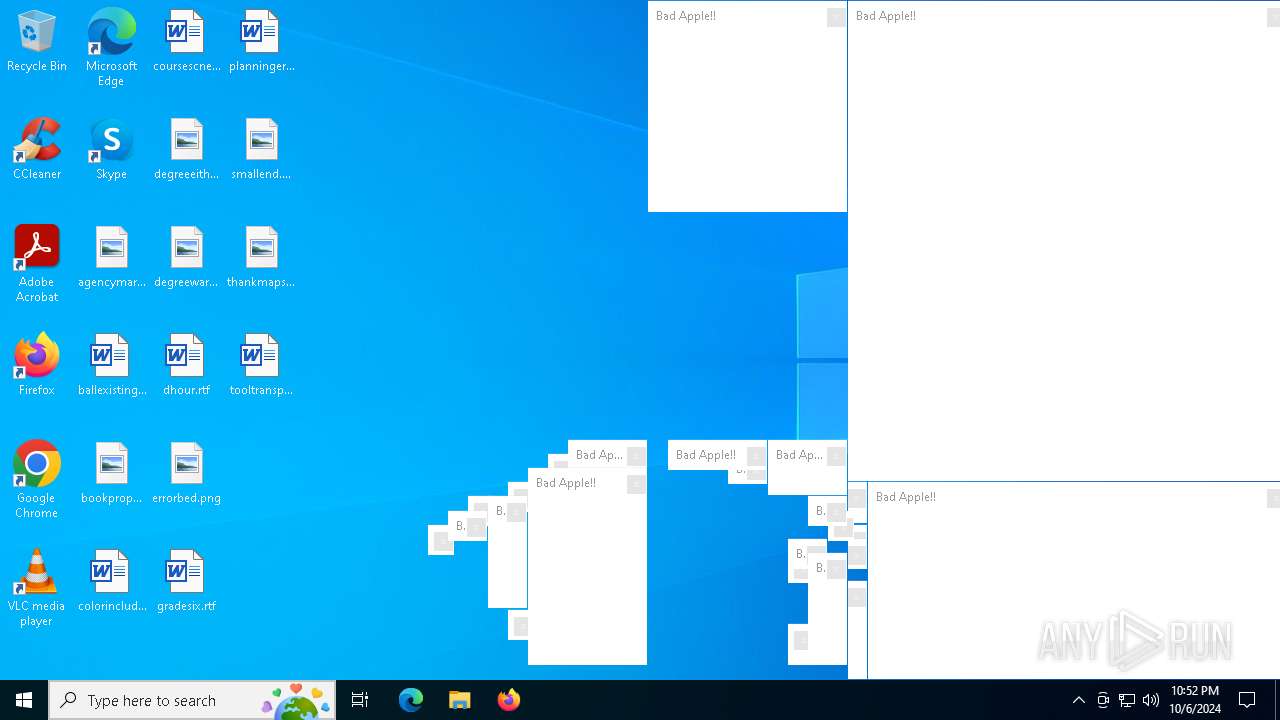Select the dhour.rtf file
This screenshot has width=1280, height=720.
pyautogui.click(x=186, y=366)
